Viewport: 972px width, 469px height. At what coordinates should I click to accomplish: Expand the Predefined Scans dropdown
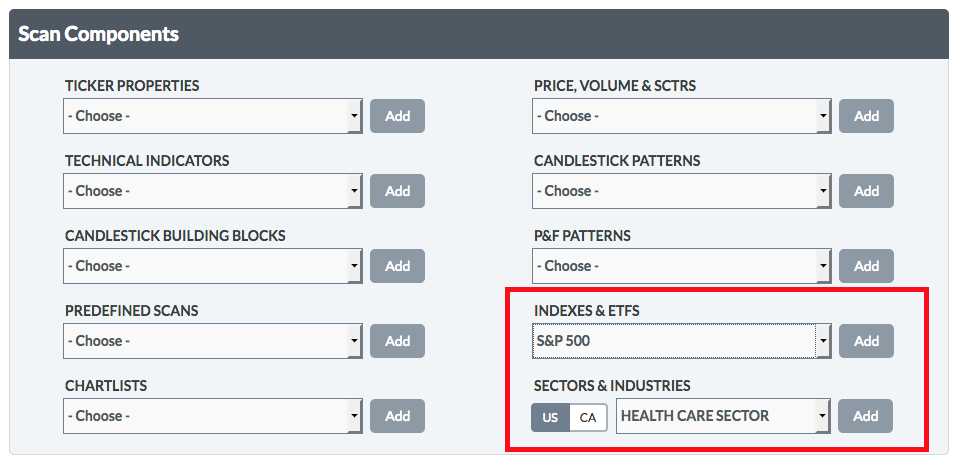[212, 341]
